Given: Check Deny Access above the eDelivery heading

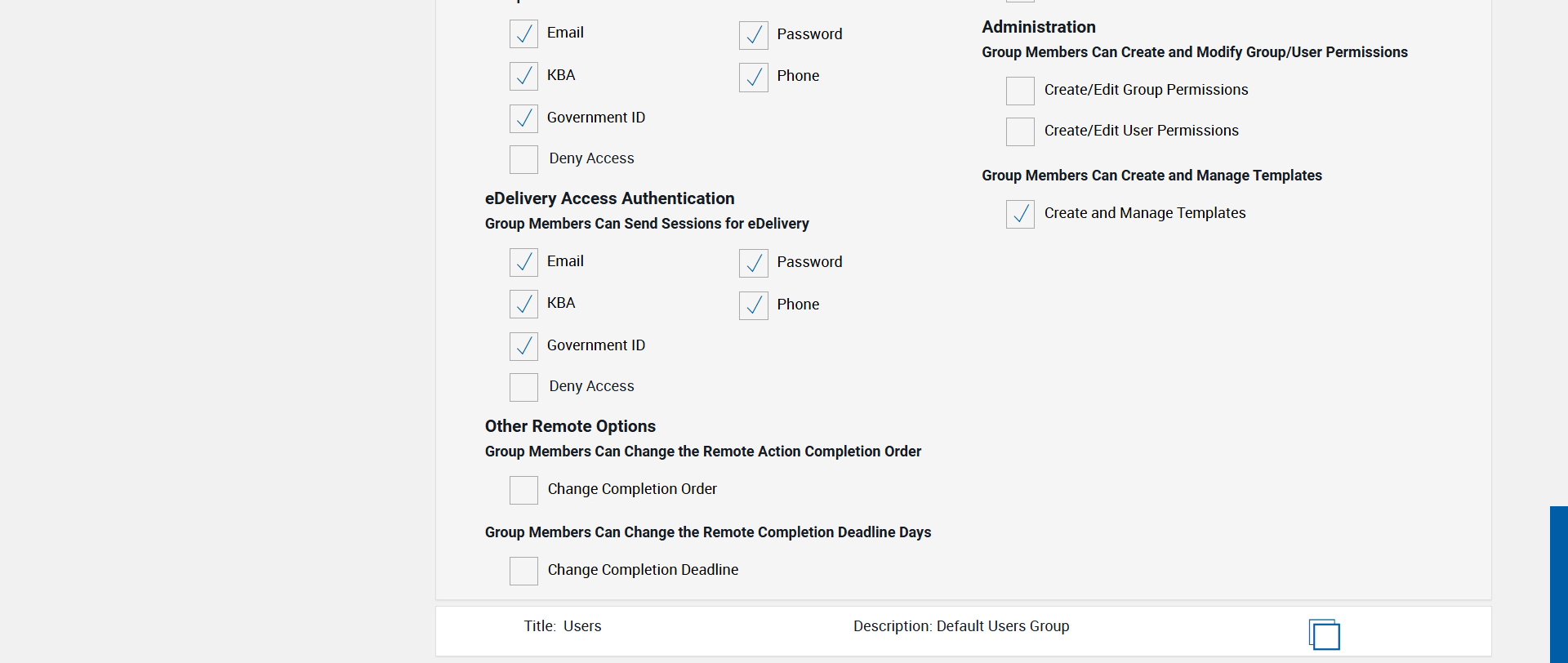Looking at the screenshot, I should tap(523, 159).
